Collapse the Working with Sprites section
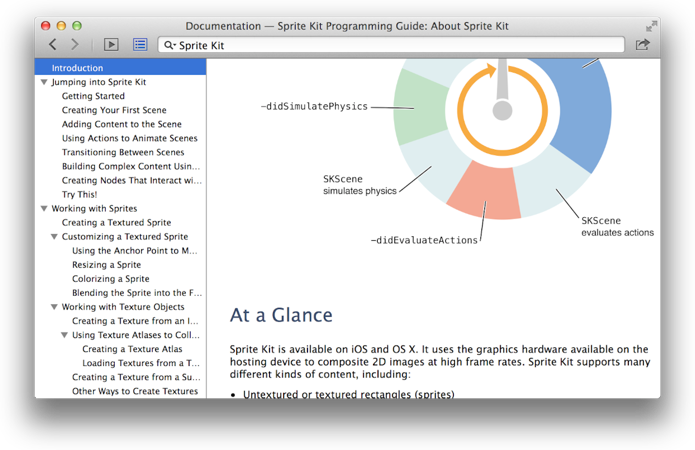Image resolution: width=695 pixels, height=450 pixels. click(x=44, y=208)
